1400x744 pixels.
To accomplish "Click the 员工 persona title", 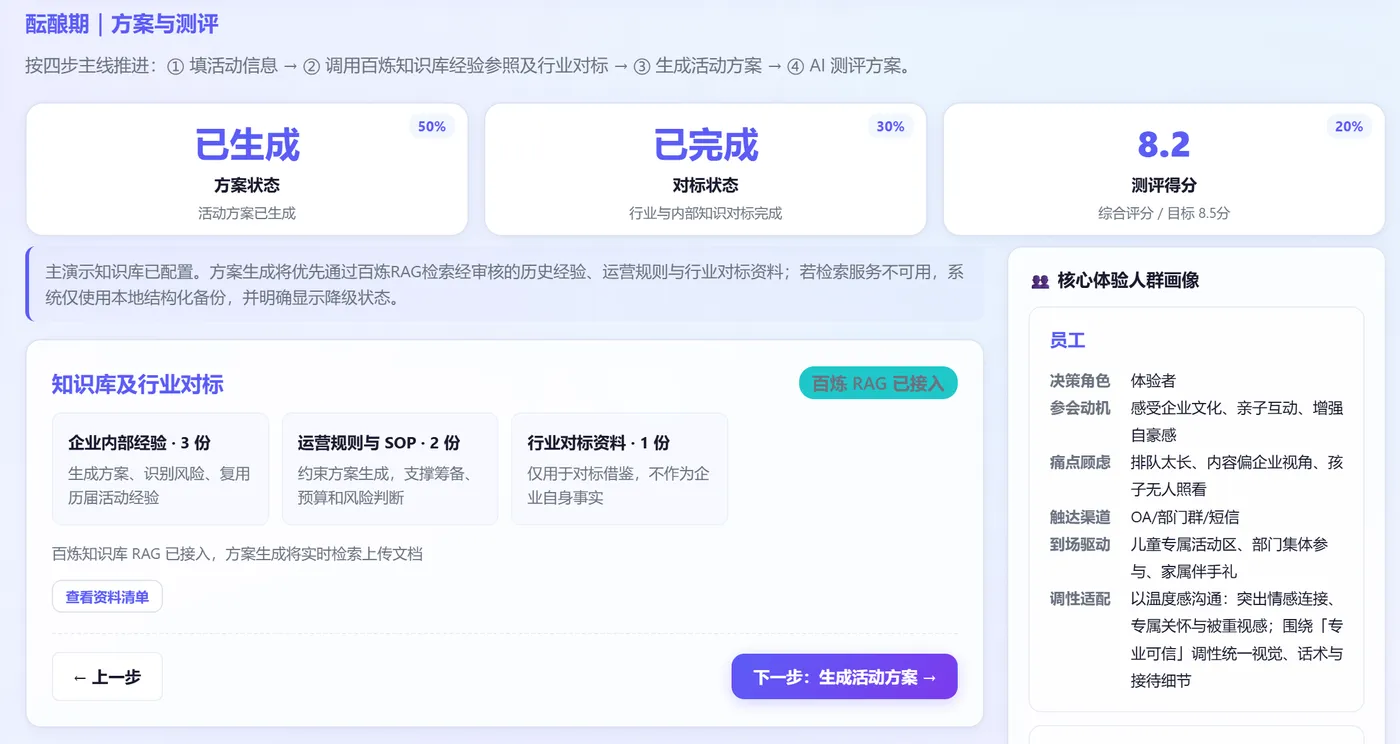I will pos(1067,340).
